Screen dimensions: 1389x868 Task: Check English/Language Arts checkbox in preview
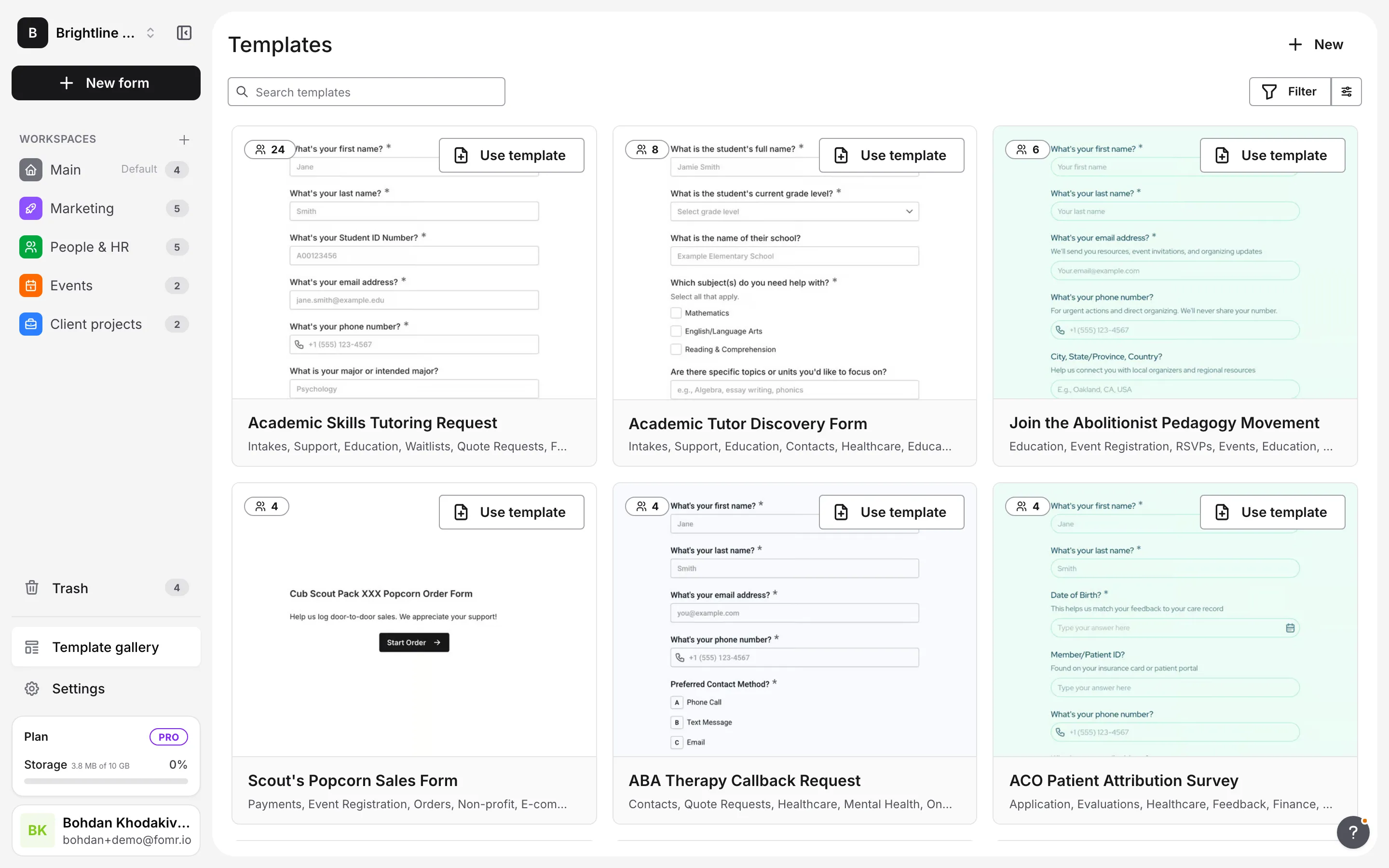tap(676, 331)
